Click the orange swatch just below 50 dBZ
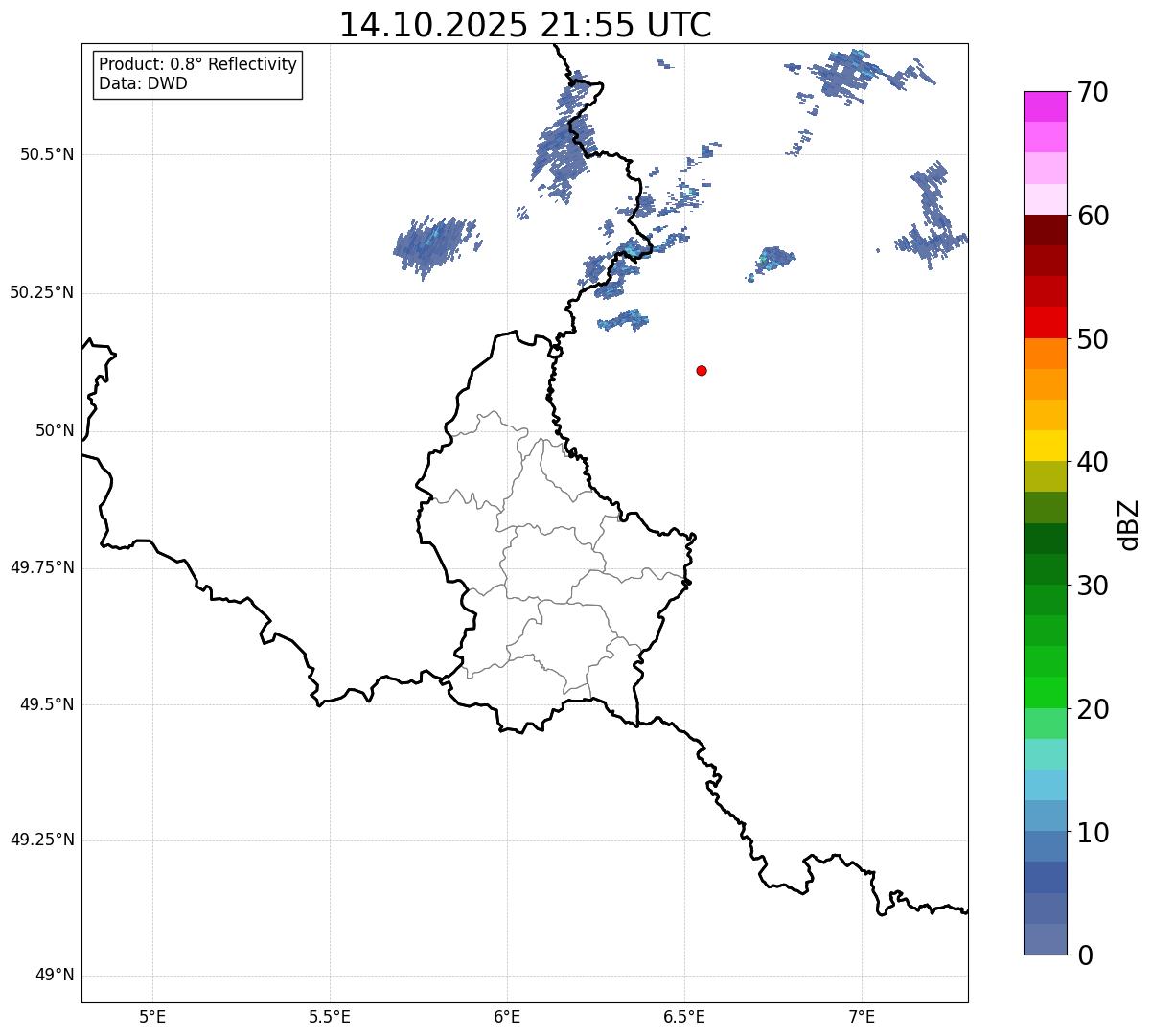1152x1036 pixels. pyautogui.click(x=1045, y=354)
